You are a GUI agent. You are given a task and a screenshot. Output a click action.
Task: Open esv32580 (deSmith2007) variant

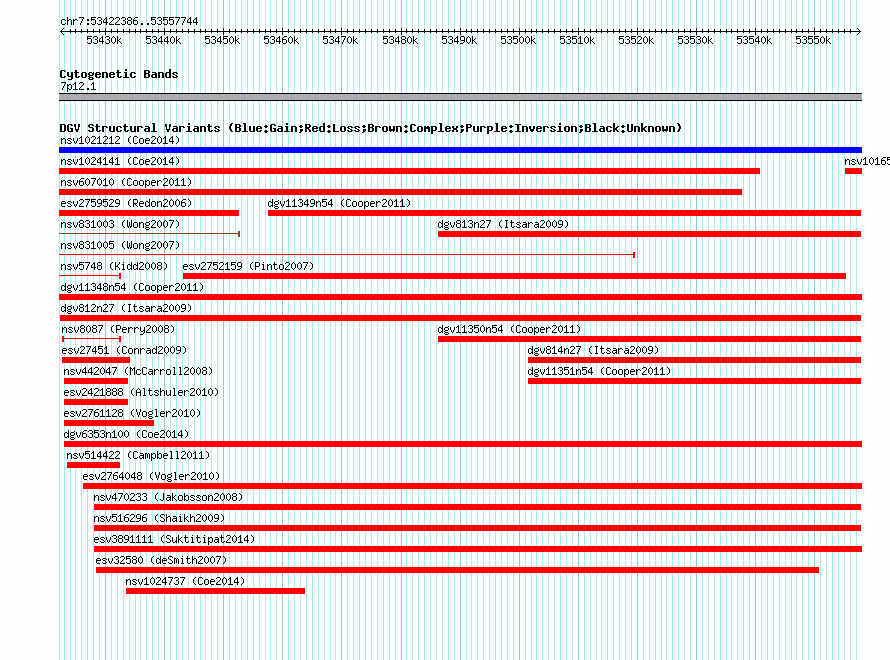tap(161, 560)
